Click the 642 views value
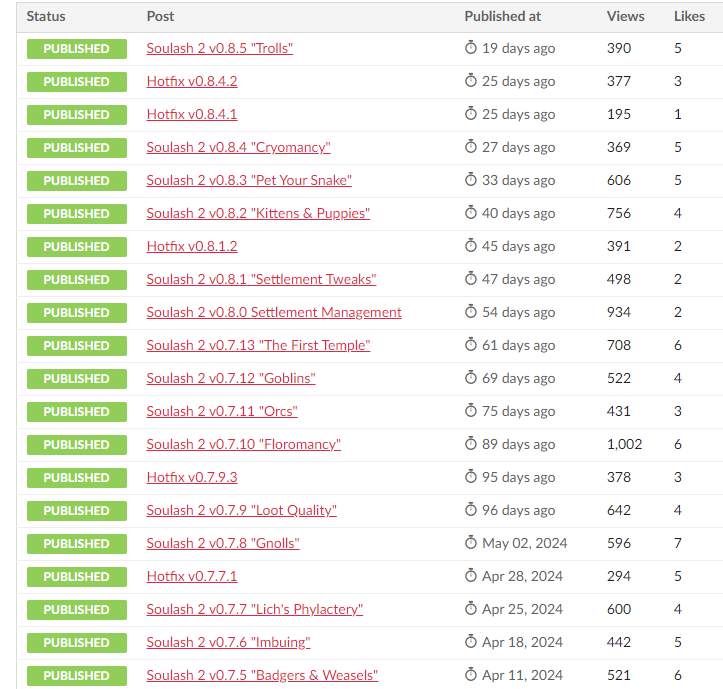This screenshot has height=689, width=723. [x=619, y=511]
